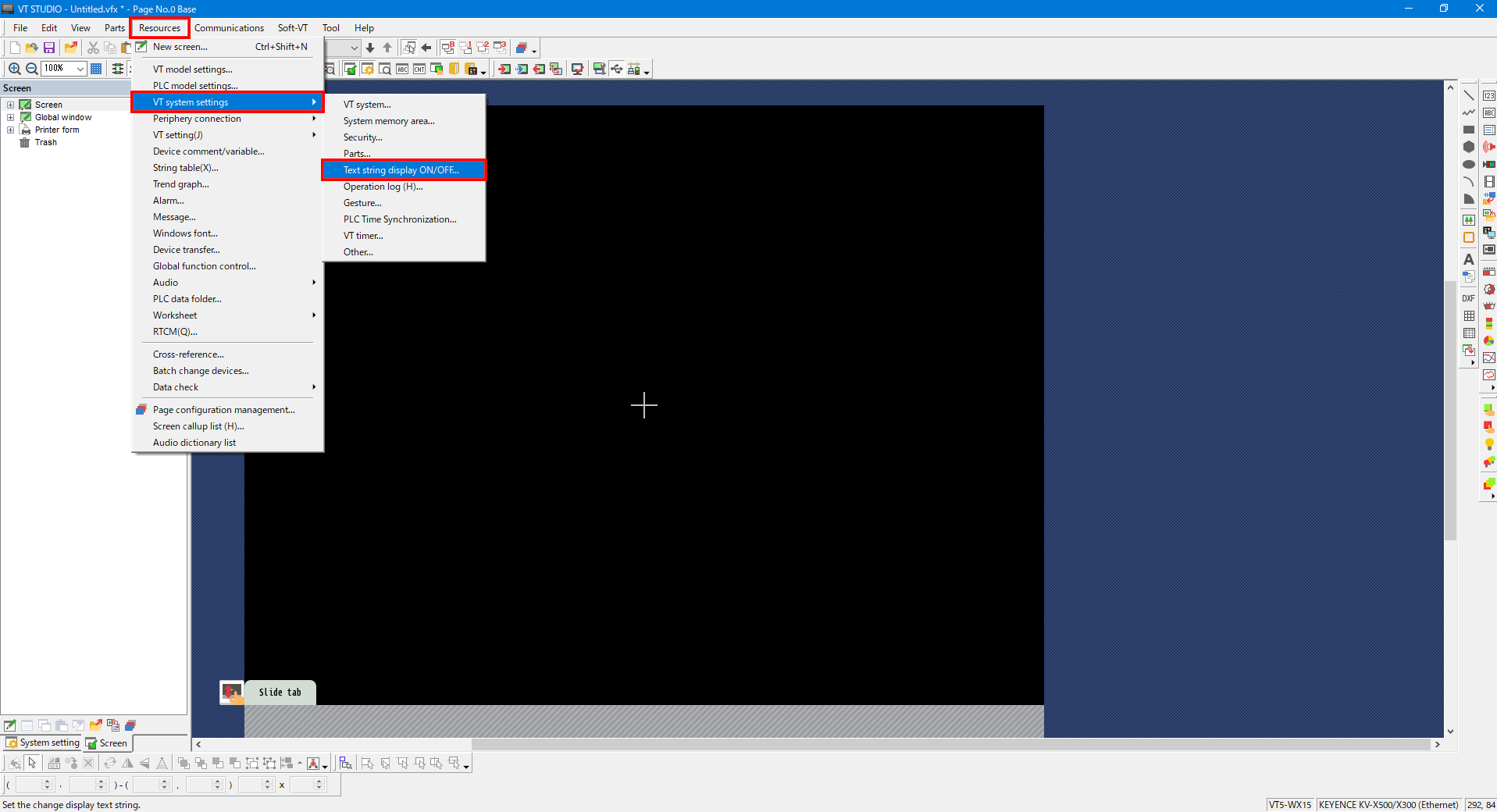1497x812 pixels.
Task: Click the Zoom Out magnifier icon
Action: point(31,69)
